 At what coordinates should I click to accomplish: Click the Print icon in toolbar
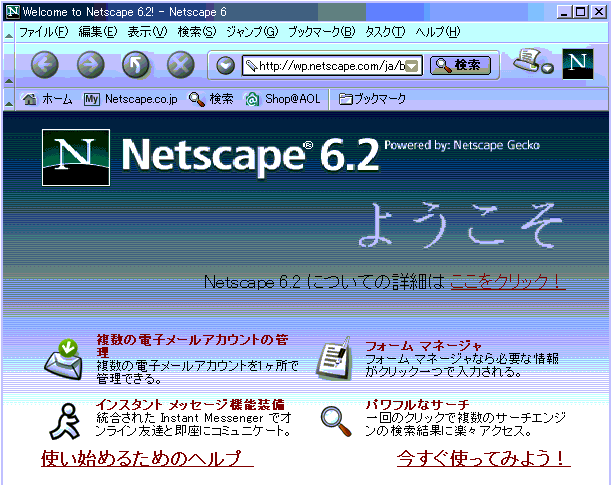pyautogui.click(x=528, y=63)
